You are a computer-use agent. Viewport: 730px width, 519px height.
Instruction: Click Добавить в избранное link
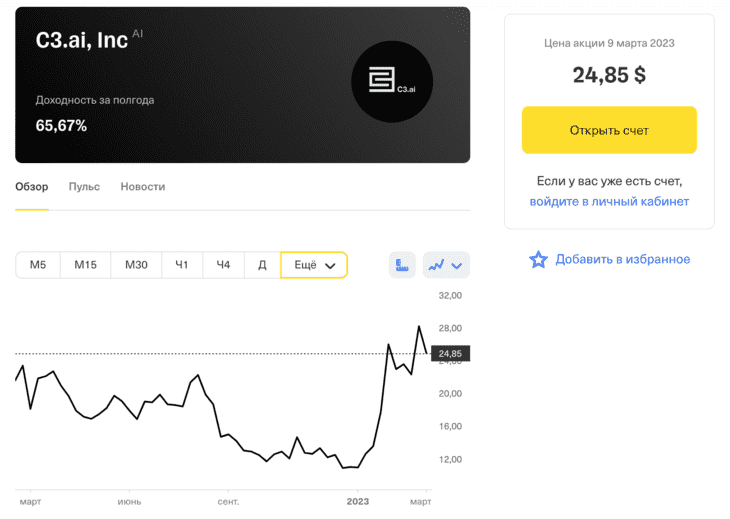pyautogui.click(x=622, y=259)
